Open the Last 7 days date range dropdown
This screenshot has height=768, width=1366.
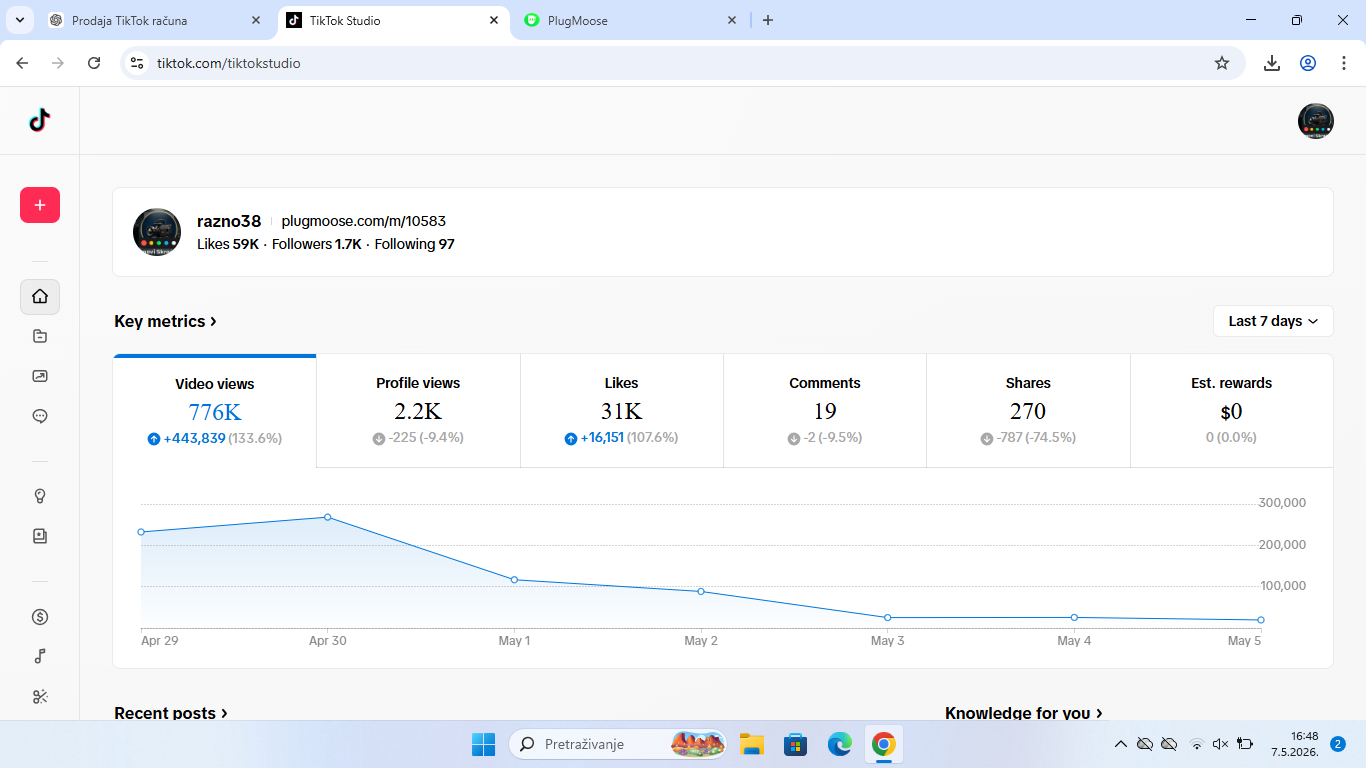click(1273, 321)
